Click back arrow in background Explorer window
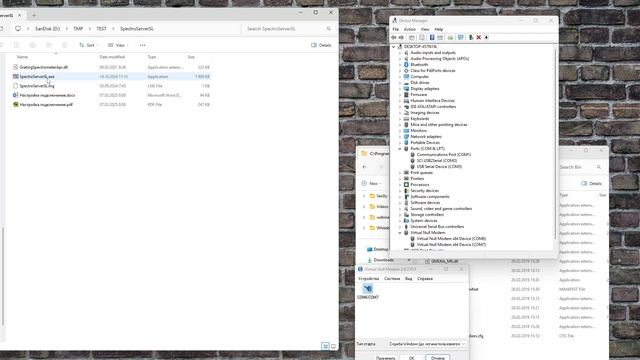This screenshot has width=640, height=360. (x=364, y=167)
